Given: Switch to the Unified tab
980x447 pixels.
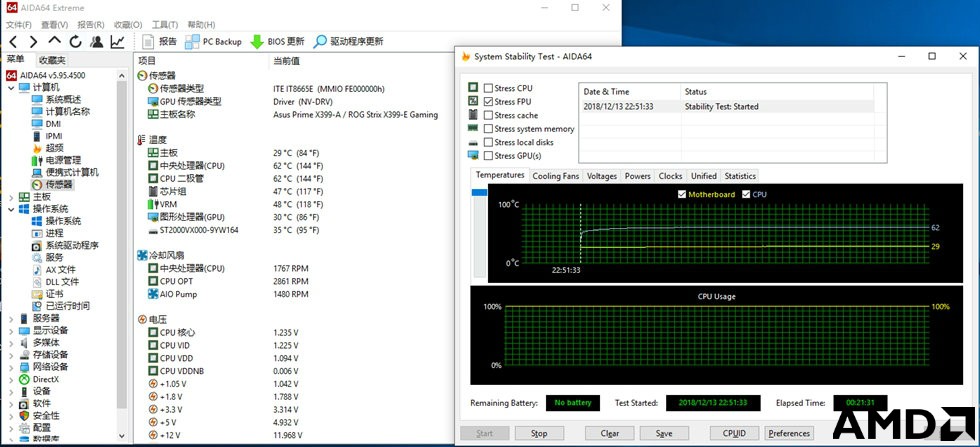Looking at the screenshot, I should pyautogui.click(x=704, y=176).
